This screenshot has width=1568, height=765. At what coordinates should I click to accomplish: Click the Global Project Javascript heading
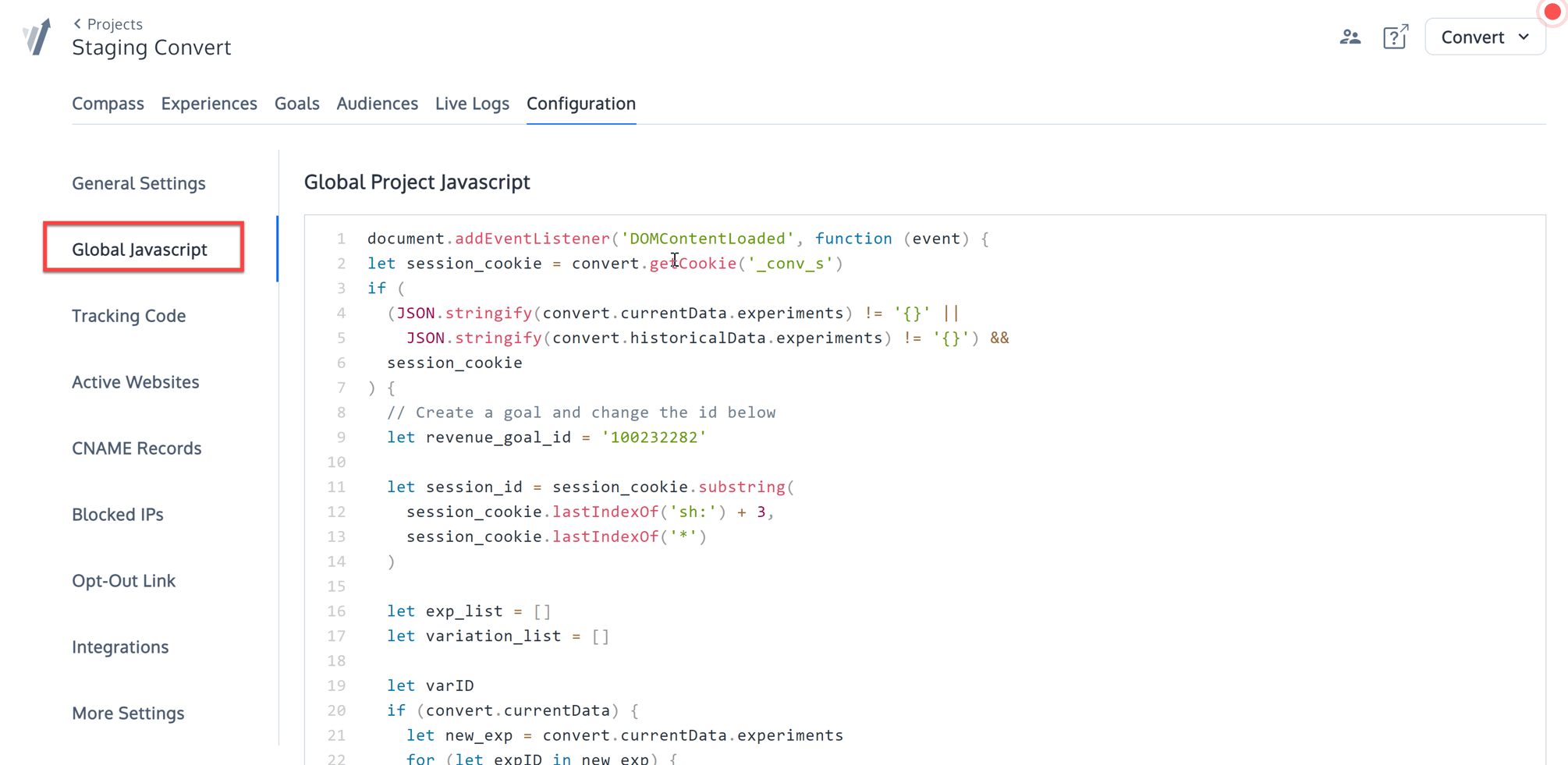click(x=417, y=182)
